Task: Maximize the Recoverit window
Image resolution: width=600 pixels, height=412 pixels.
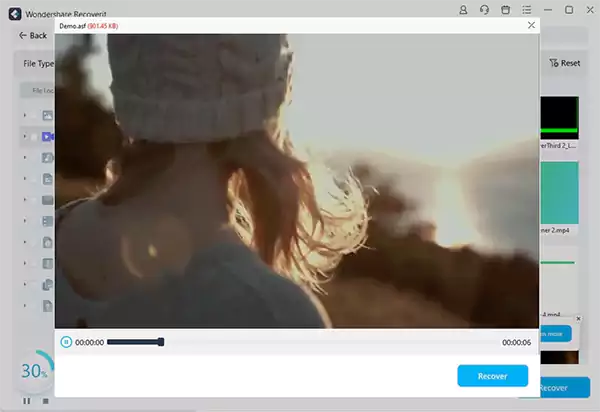Action: [569, 10]
